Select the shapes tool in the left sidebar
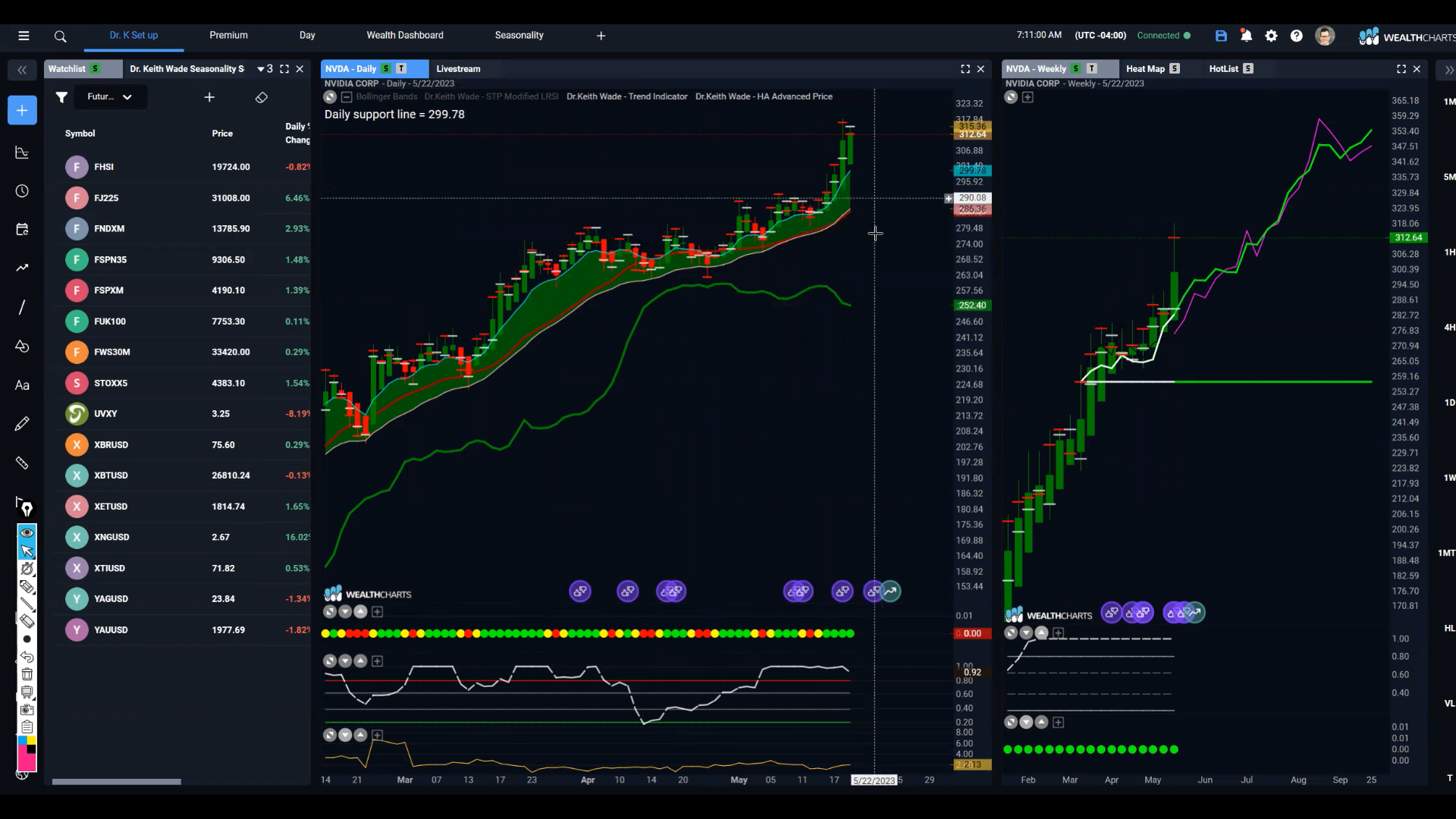Image resolution: width=1456 pixels, height=819 pixels. coord(22,346)
